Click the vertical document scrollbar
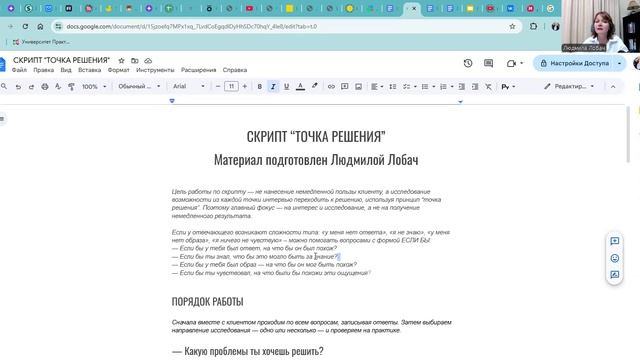Screen dimensions: 640x360 coord(628,135)
